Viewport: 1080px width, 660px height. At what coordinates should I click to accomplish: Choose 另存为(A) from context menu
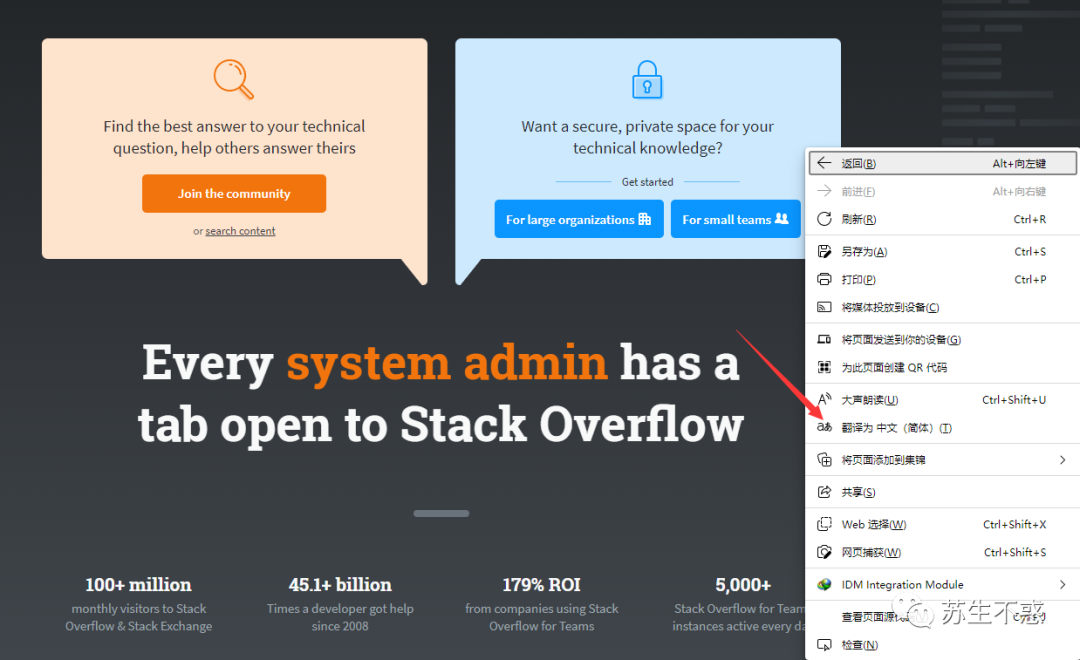pyautogui.click(x=942, y=251)
